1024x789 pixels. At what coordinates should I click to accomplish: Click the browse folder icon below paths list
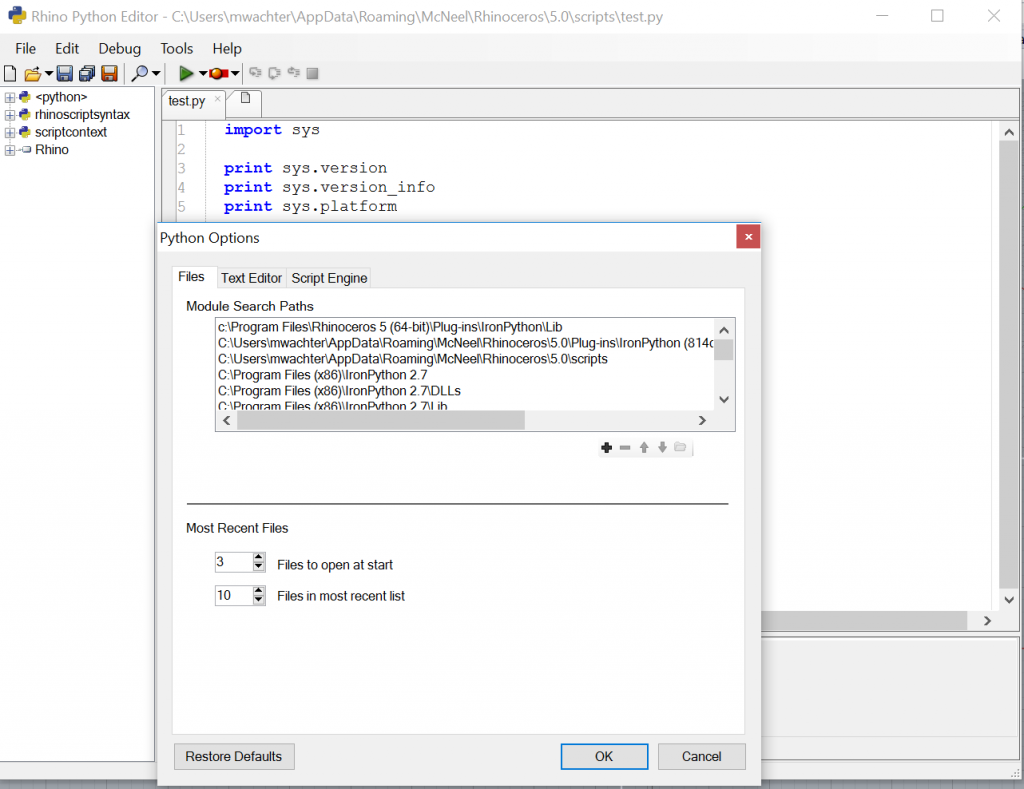tap(680, 447)
